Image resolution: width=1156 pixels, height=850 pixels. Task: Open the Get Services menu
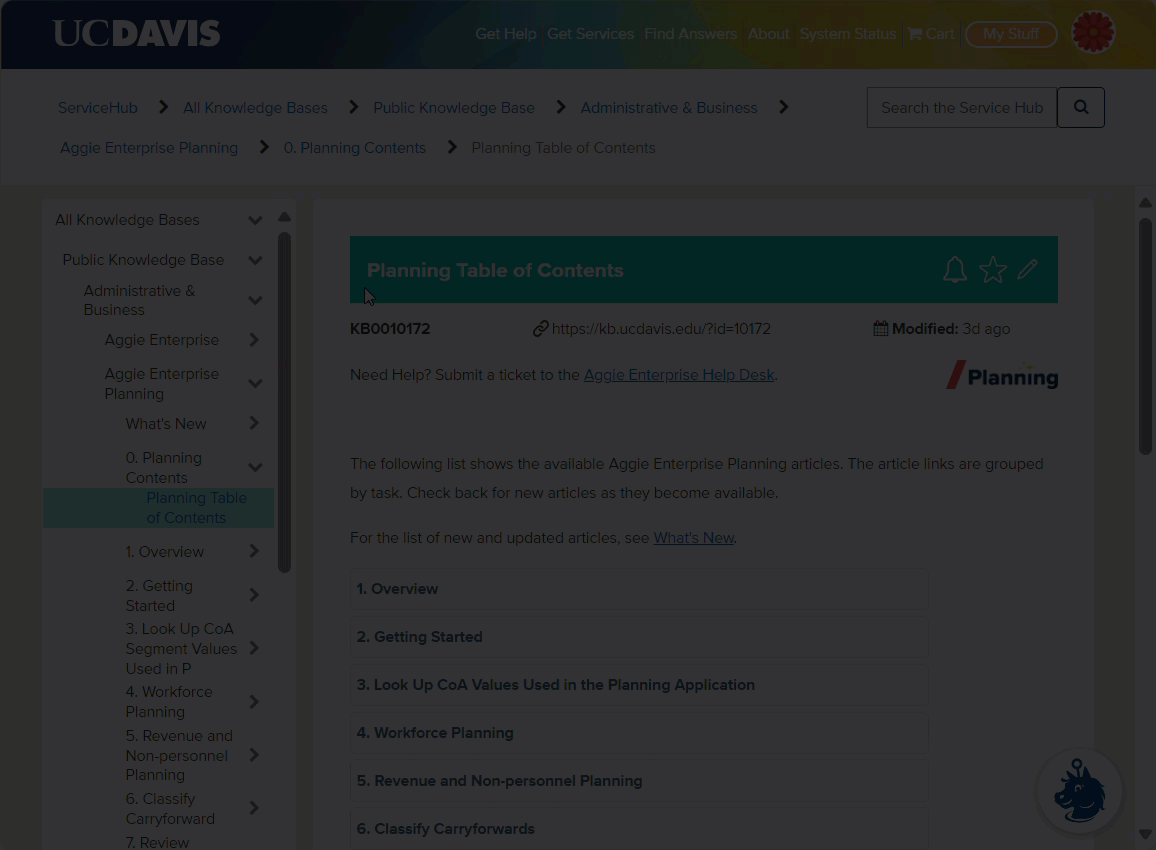click(591, 34)
